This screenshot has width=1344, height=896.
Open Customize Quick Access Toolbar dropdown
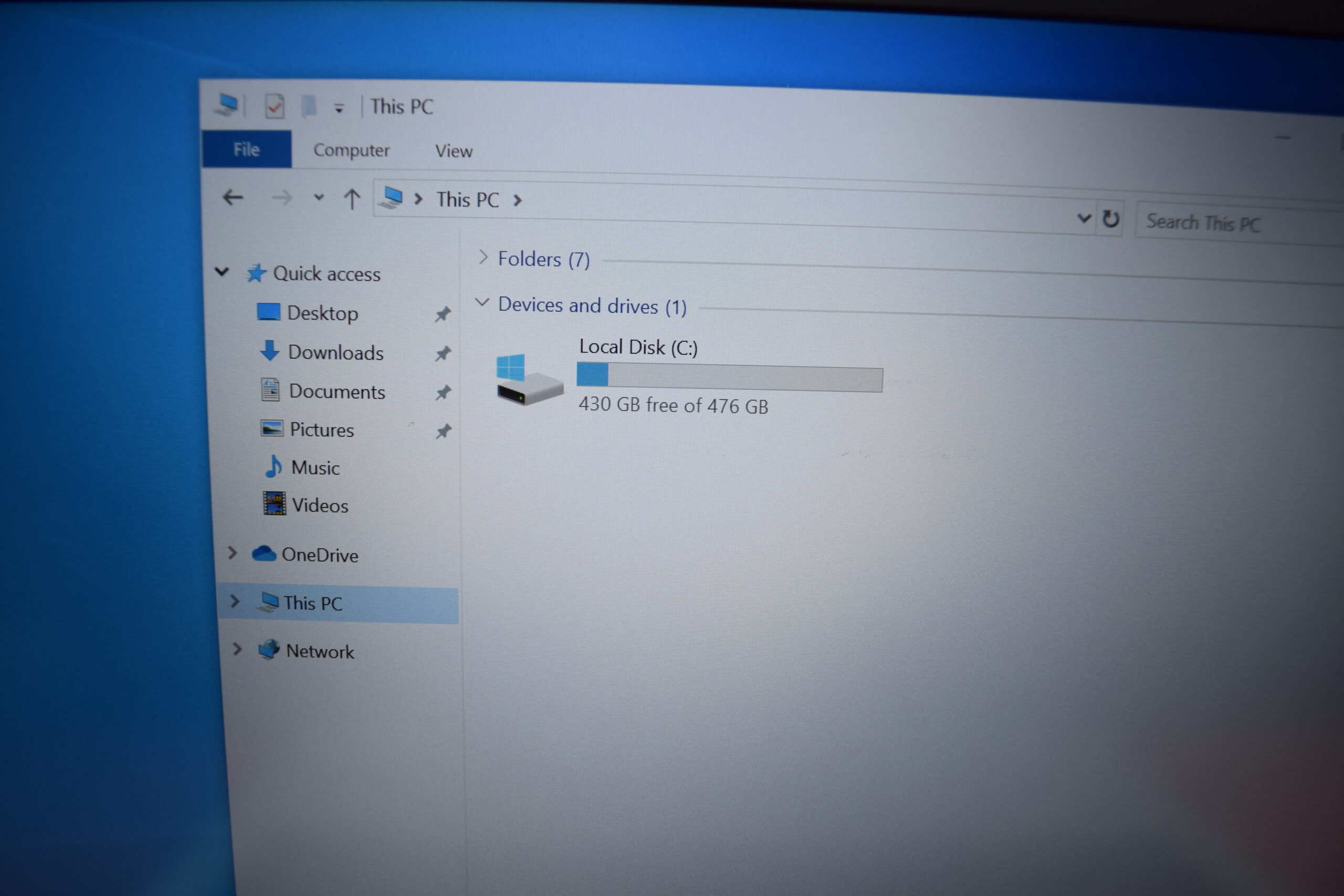click(x=339, y=108)
